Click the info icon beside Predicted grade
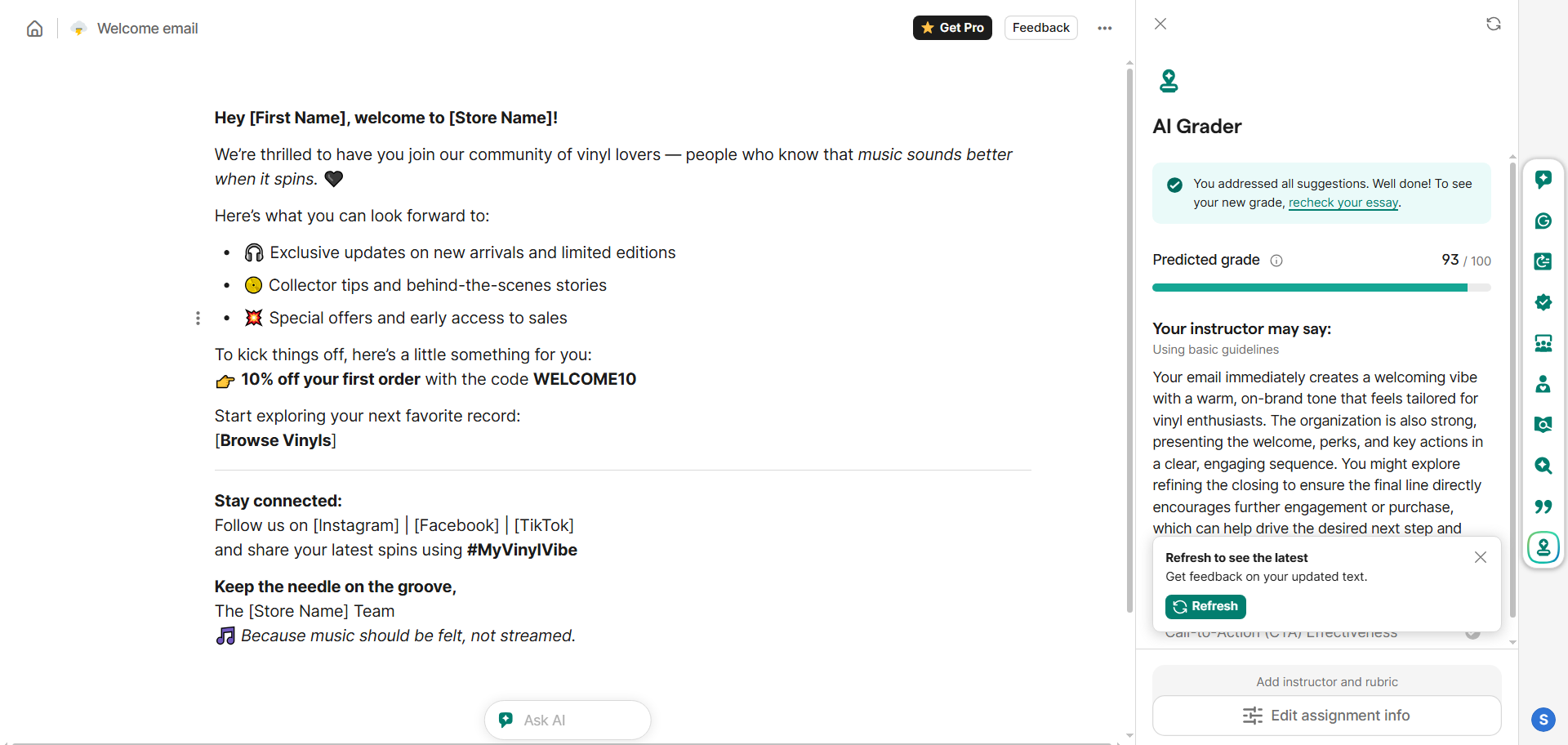 tap(1276, 261)
